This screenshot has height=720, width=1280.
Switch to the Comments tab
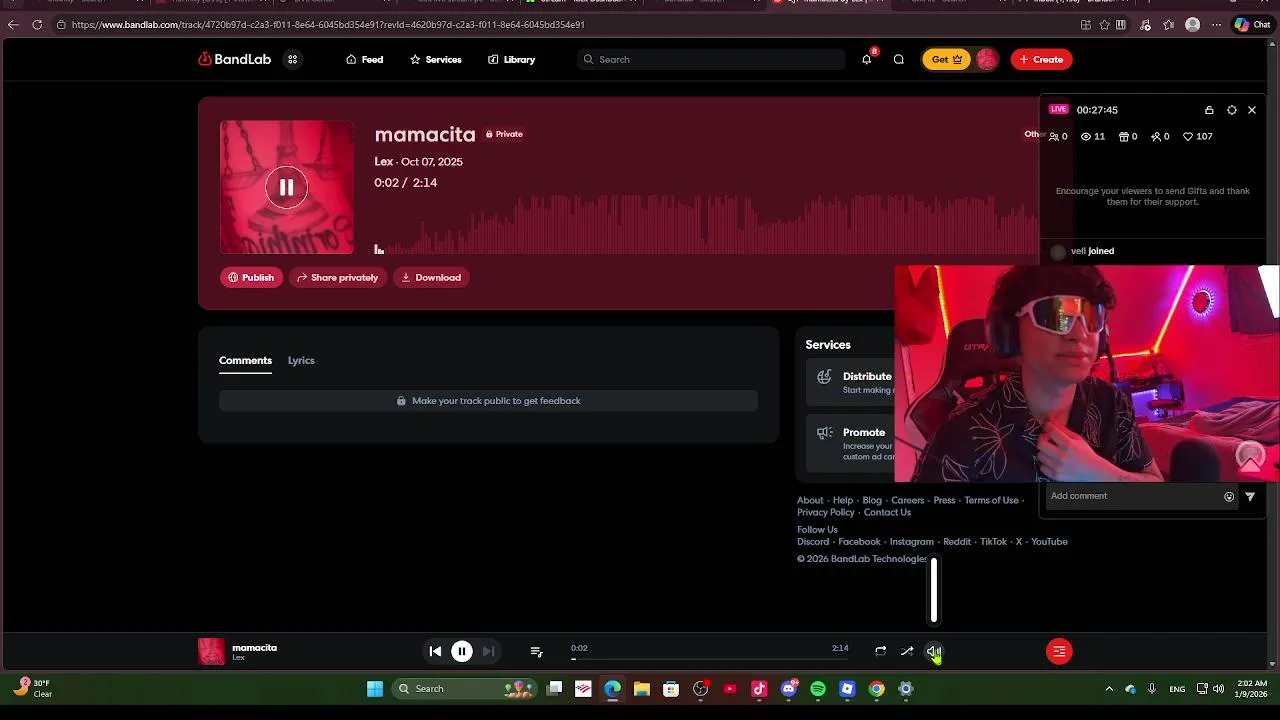click(245, 360)
